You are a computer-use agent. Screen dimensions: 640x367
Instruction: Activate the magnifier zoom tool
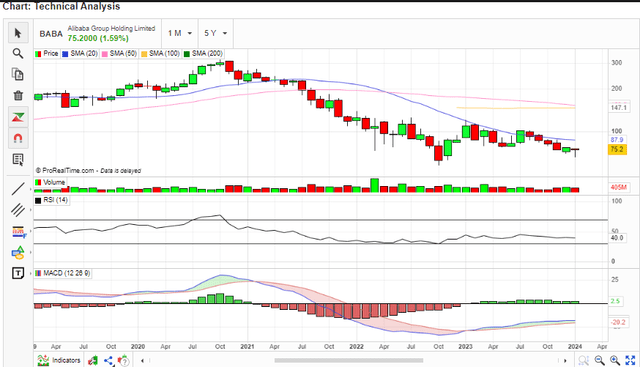(x=18, y=53)
